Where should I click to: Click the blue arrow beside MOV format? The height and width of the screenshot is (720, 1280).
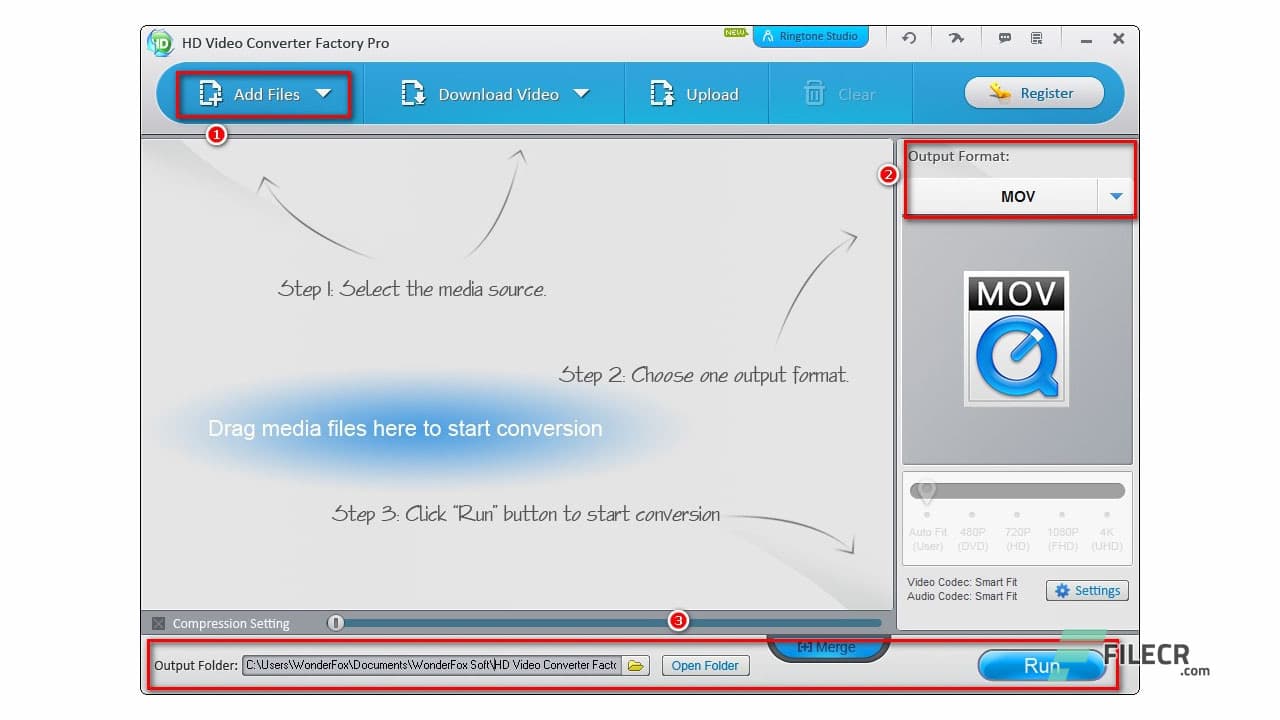pos(1116,197)
